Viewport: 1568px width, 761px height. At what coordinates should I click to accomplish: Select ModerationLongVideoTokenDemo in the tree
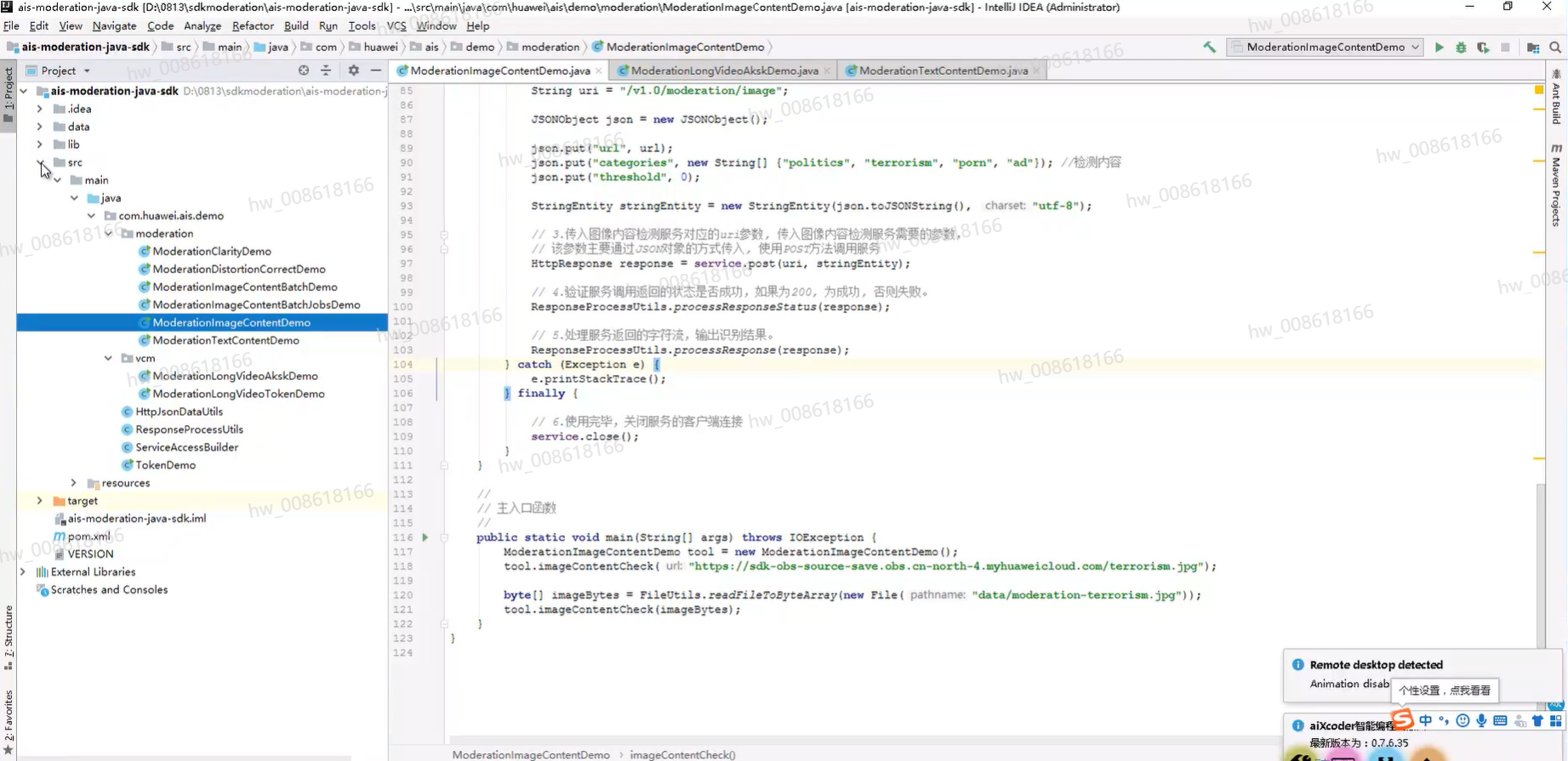point(238,395)
